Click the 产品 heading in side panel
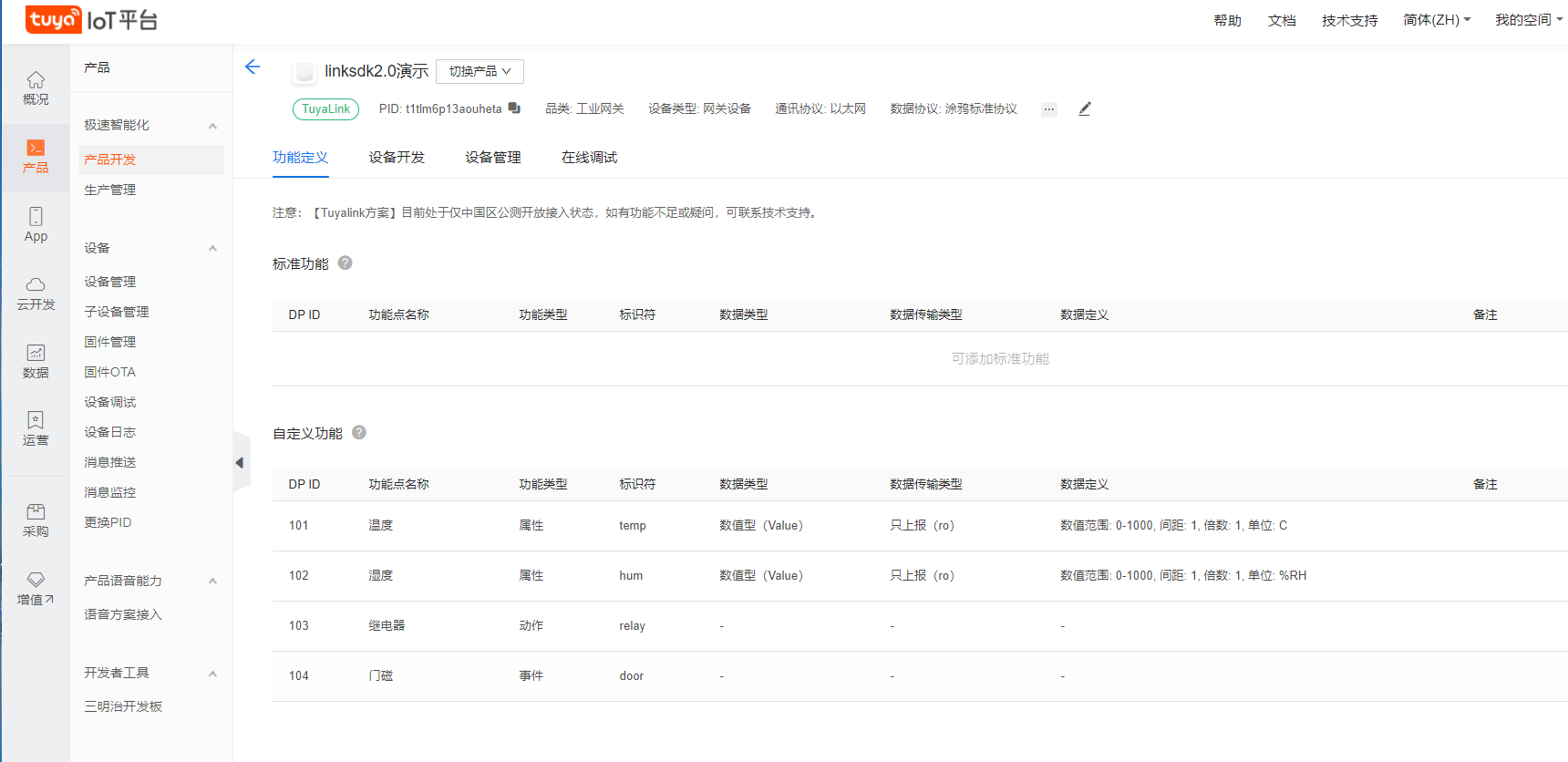 point(97,67)
